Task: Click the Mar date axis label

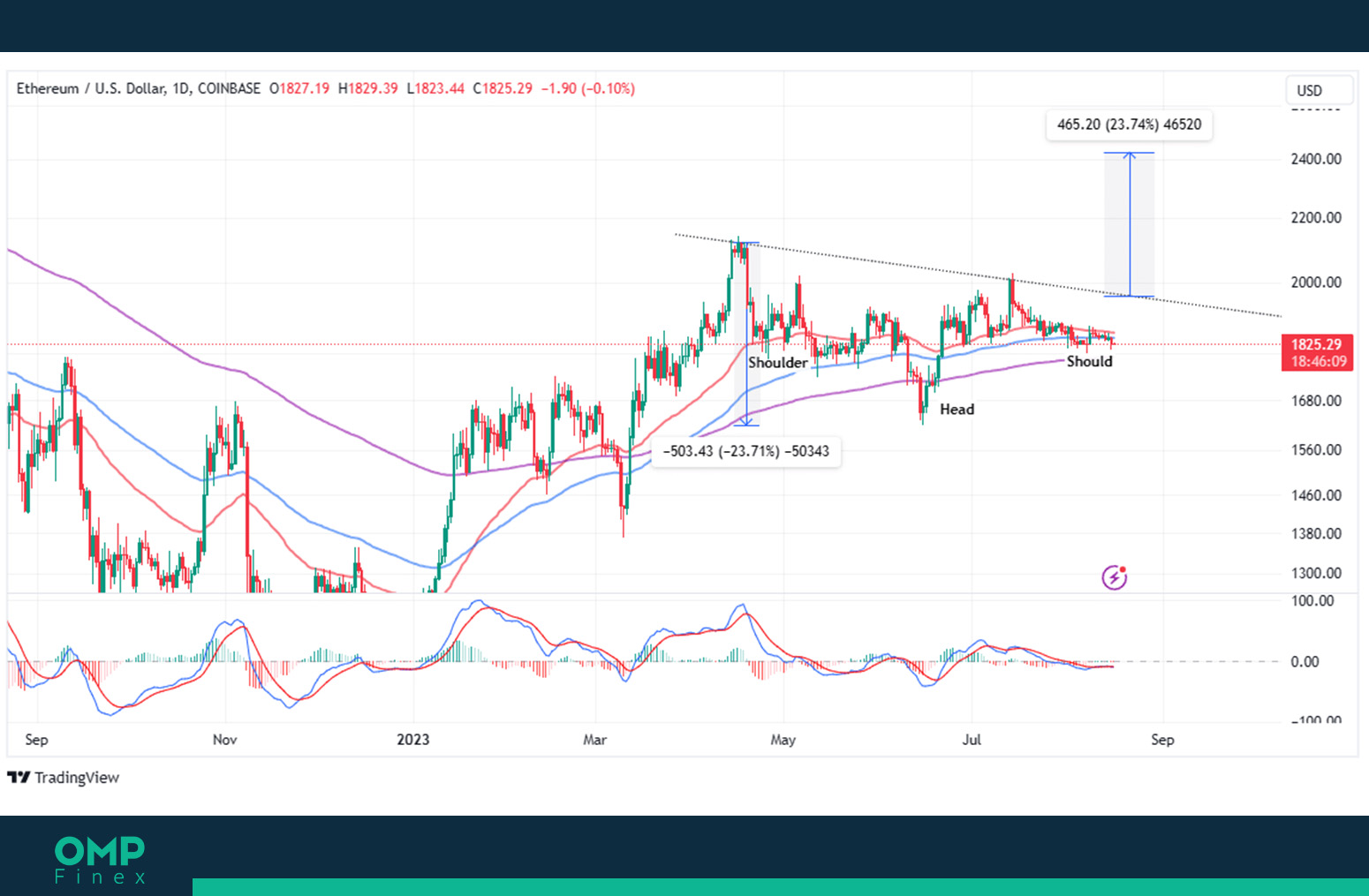Action: [x=595, y=740]
